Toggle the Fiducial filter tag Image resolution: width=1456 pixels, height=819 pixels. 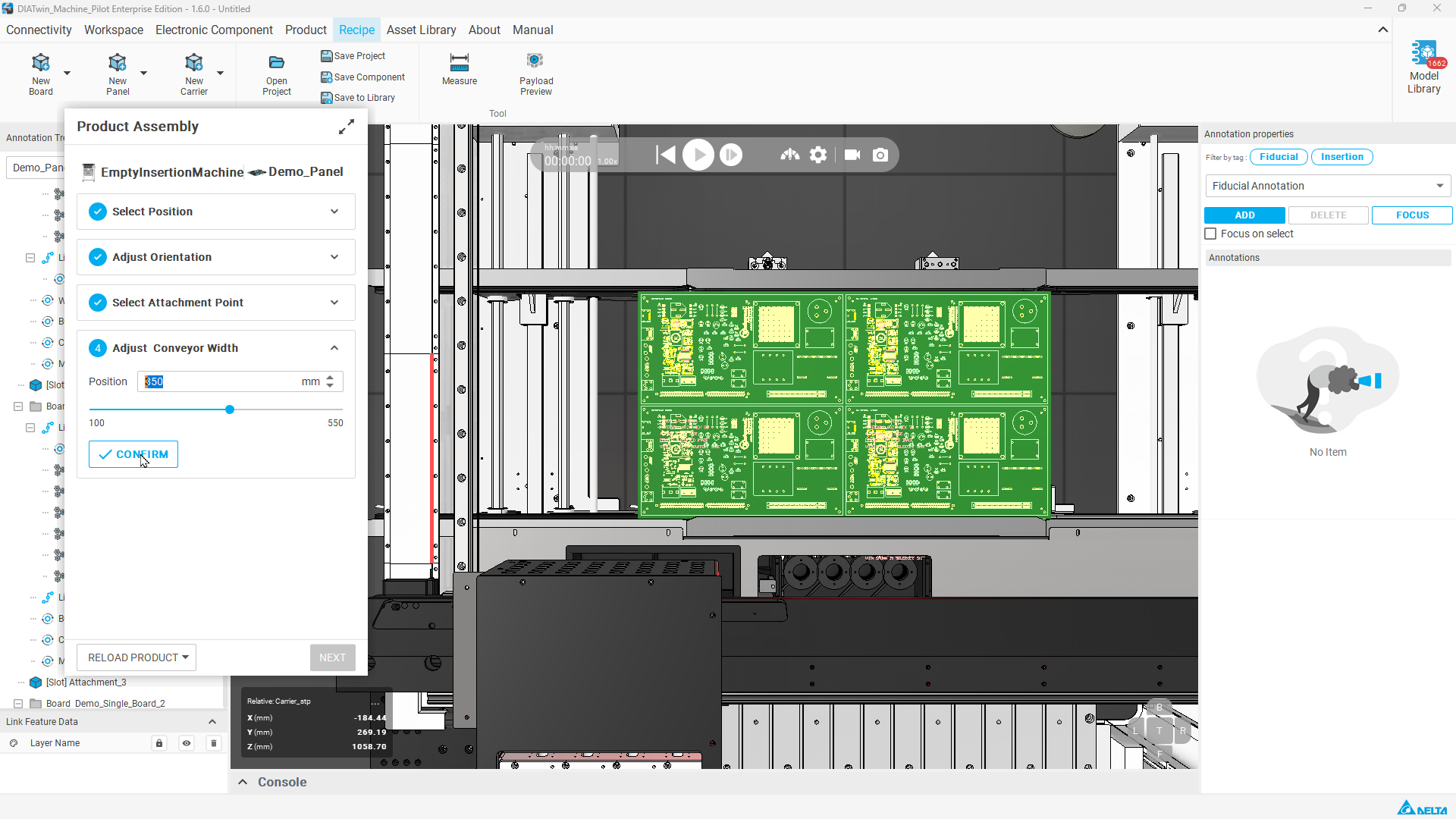click(1279, 157)
